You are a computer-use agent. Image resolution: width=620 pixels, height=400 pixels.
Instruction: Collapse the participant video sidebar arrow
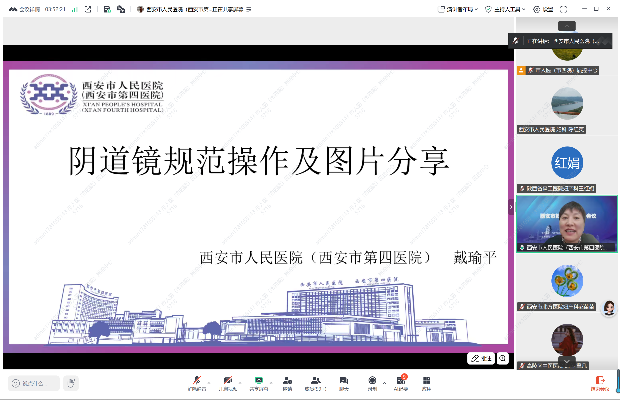pyautogui.click(x=511, y=207)
